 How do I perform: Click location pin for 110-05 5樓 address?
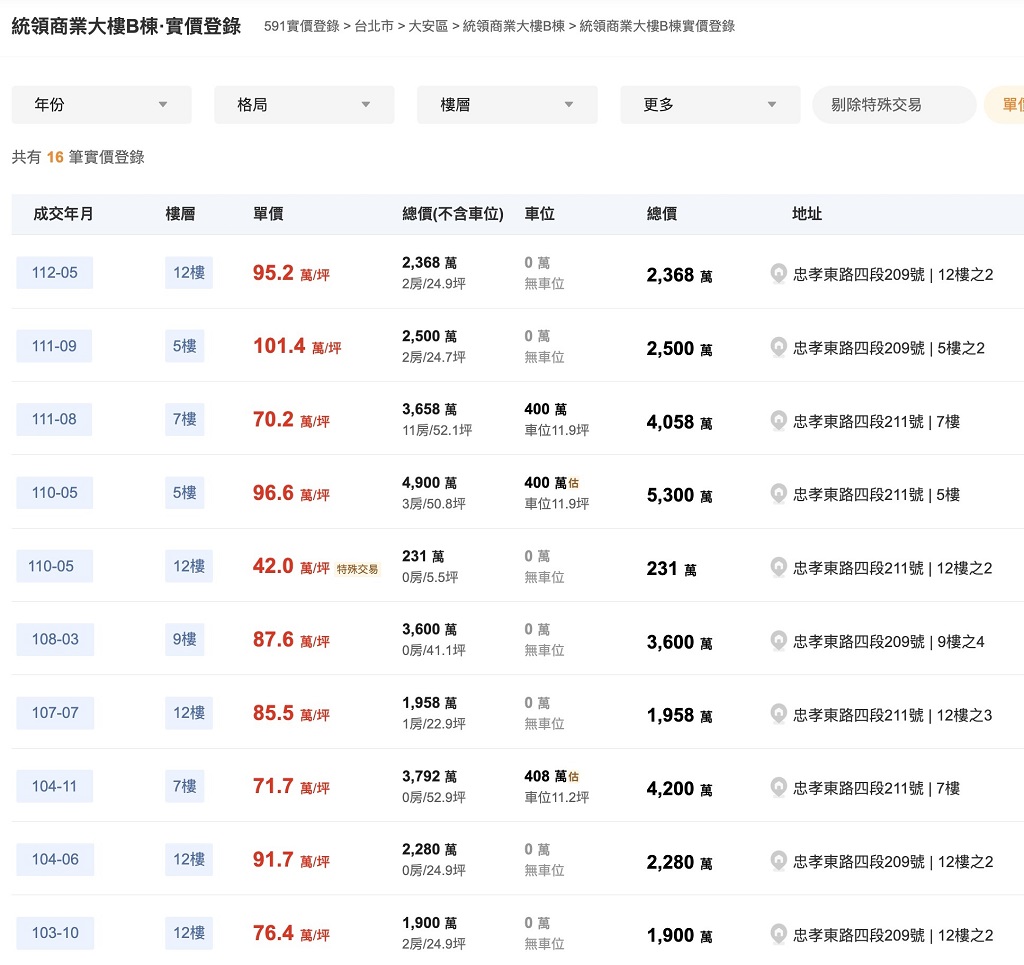(778, 494)
